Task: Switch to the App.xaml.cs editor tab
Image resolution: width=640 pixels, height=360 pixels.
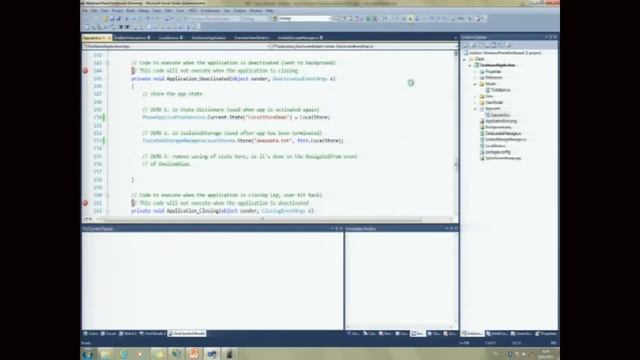Action: click(97, 38)
